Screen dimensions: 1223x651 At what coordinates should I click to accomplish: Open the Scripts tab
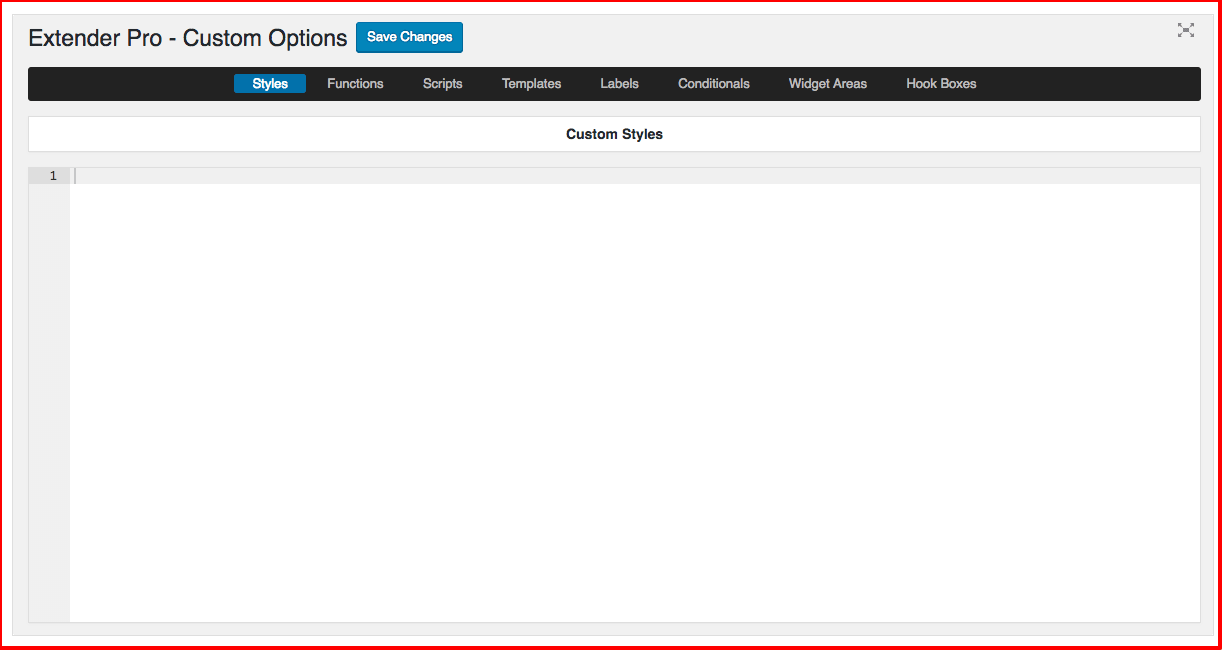pos(442,84)
